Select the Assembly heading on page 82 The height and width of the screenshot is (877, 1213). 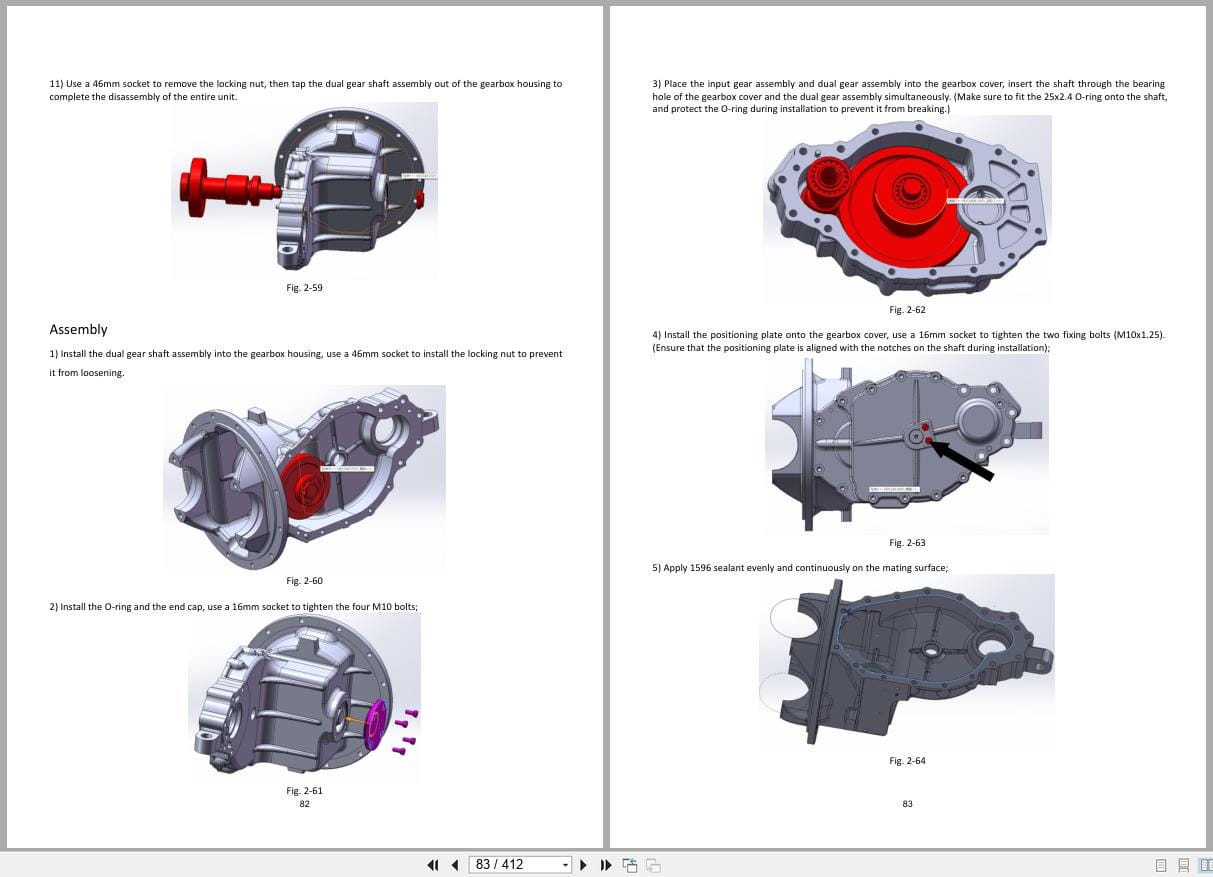pos(78,329)
